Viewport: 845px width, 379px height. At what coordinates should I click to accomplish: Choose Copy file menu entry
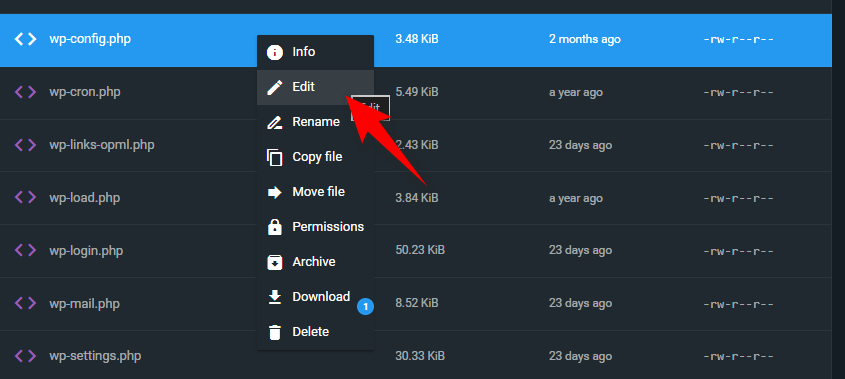[315, 157]
